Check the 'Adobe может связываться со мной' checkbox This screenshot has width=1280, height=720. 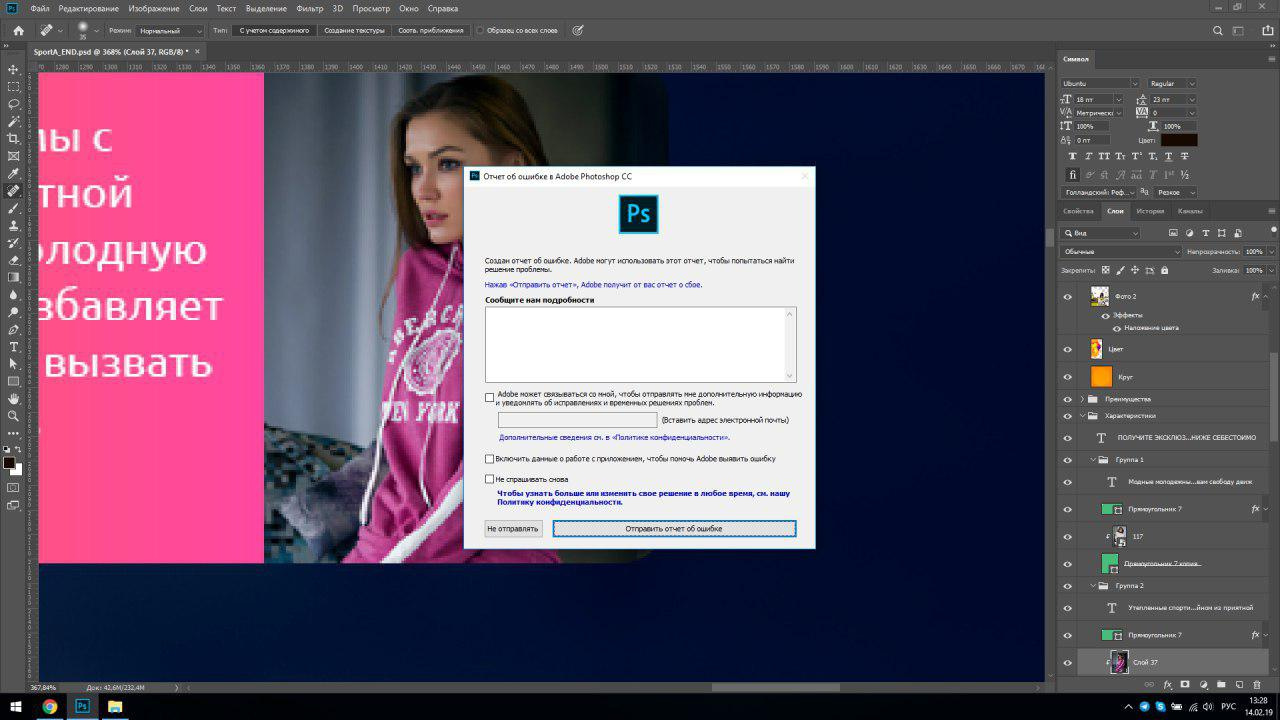(490, 397)
